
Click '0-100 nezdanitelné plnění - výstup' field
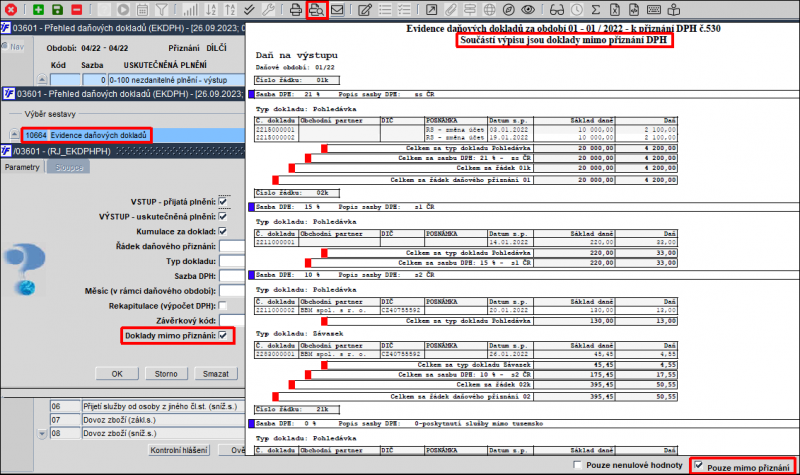(177, 80)
